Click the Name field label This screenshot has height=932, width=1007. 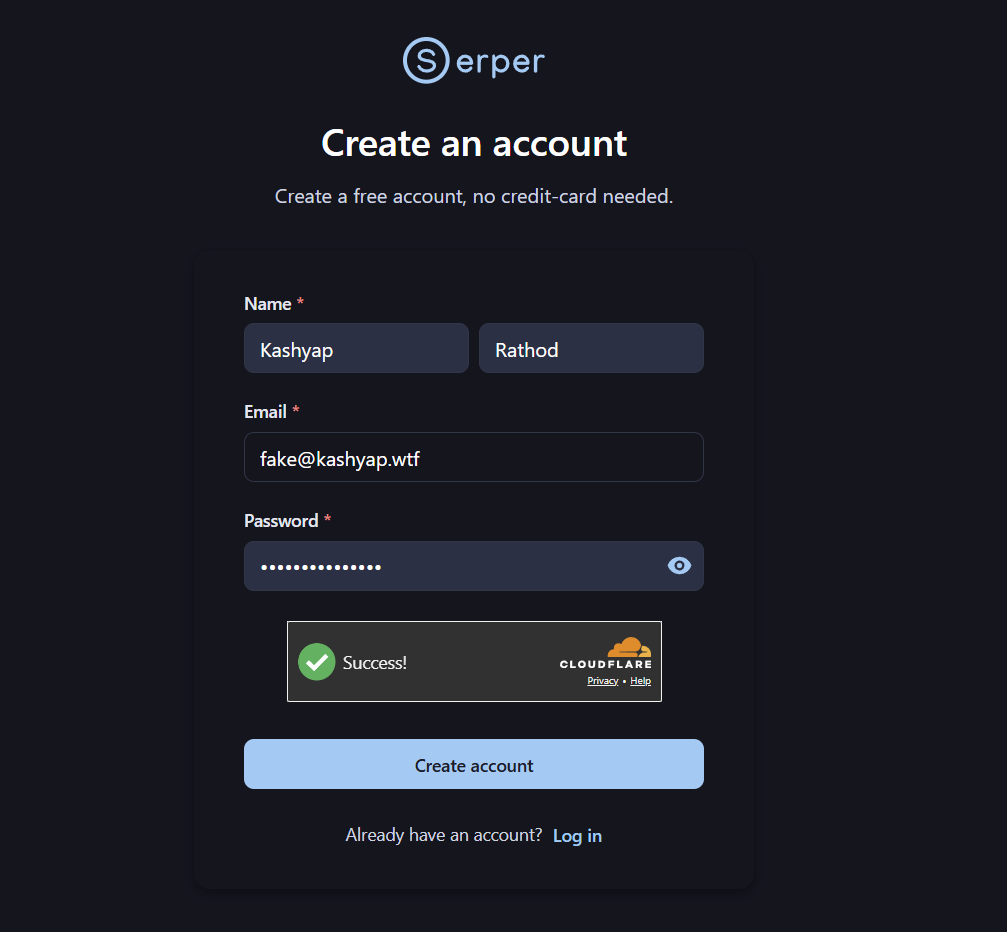(x=268, y=304)
